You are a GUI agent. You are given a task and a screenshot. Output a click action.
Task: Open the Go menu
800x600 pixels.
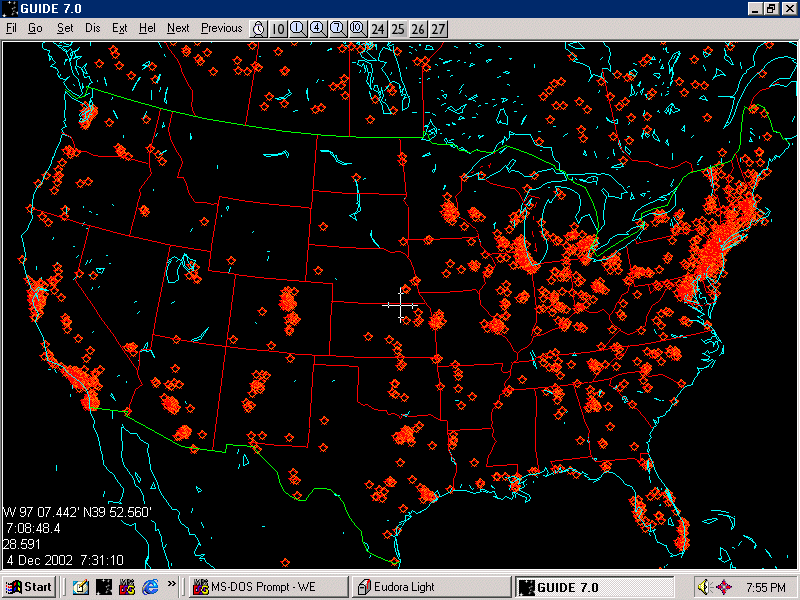pos(35,28)
